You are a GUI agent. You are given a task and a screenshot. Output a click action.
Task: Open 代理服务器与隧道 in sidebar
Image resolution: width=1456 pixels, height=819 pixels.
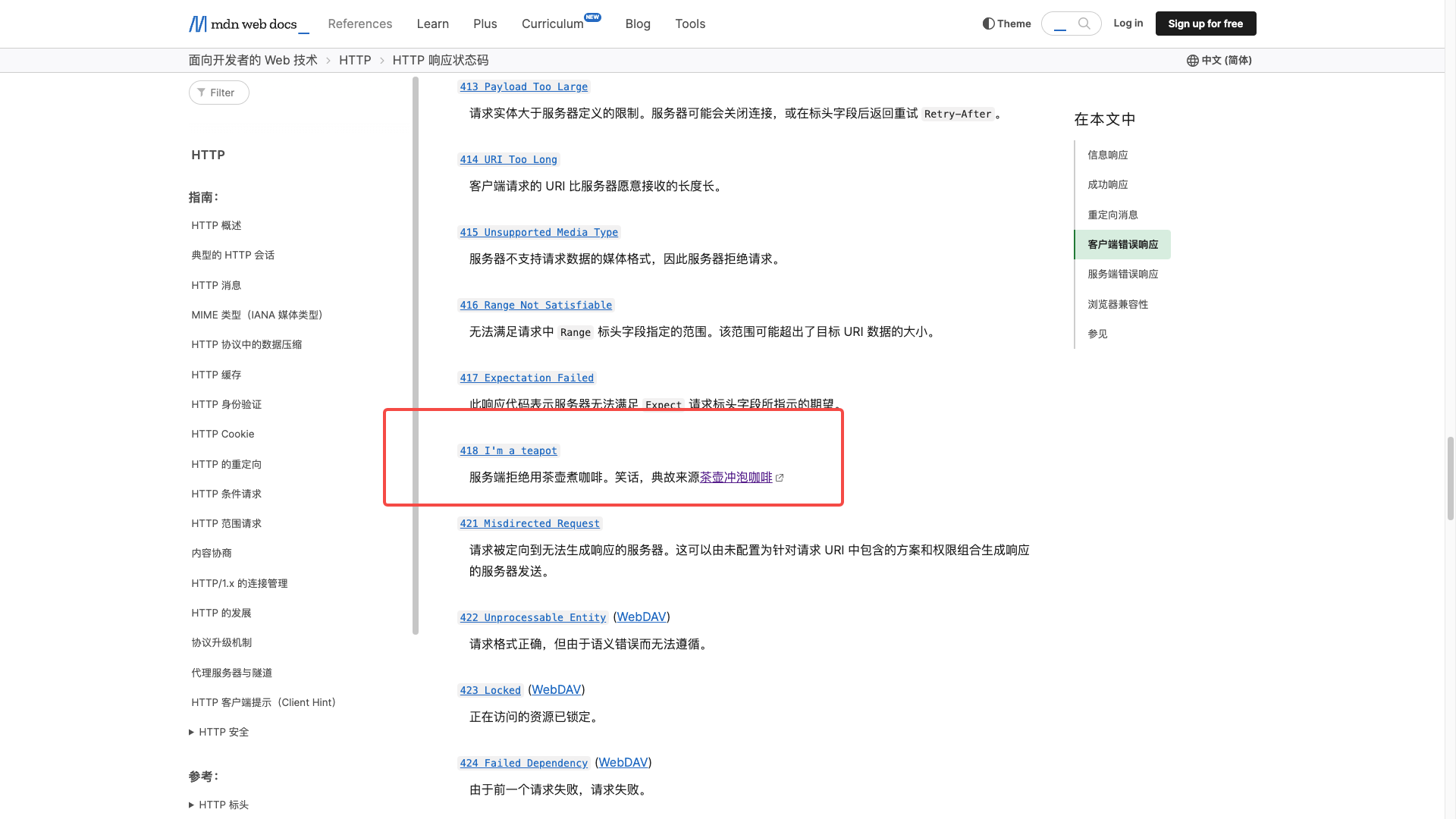[x=232, y=673]
